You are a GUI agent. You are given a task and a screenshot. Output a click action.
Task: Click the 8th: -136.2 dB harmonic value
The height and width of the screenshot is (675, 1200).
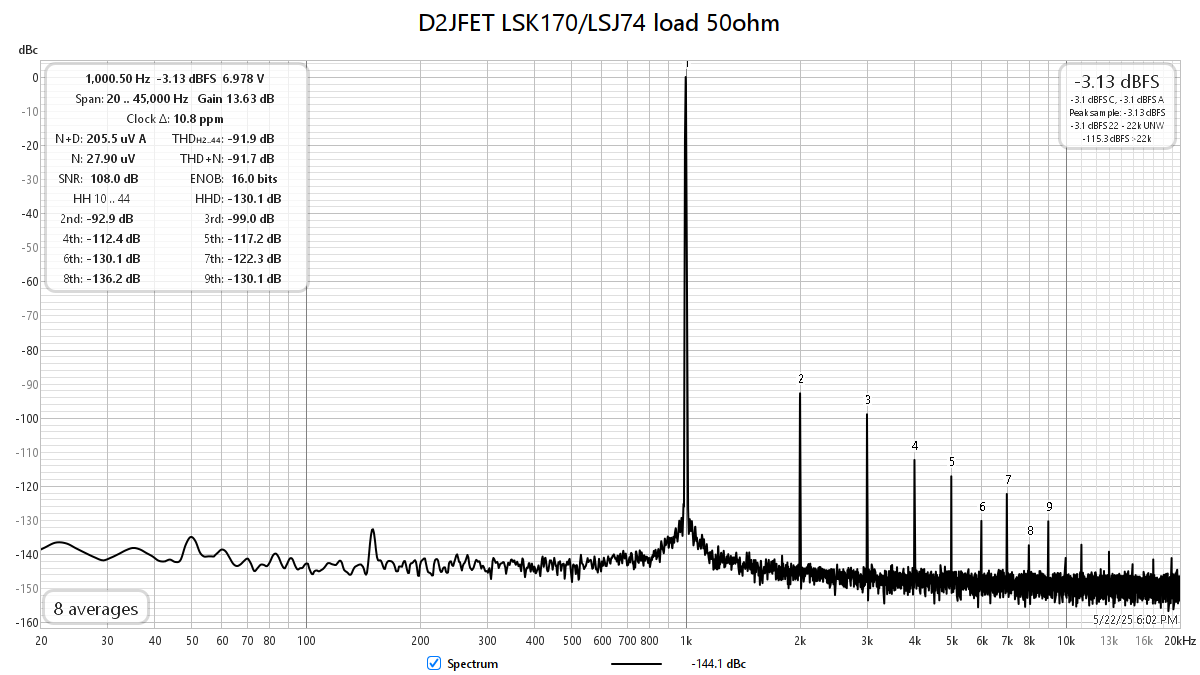click(101, 279)
